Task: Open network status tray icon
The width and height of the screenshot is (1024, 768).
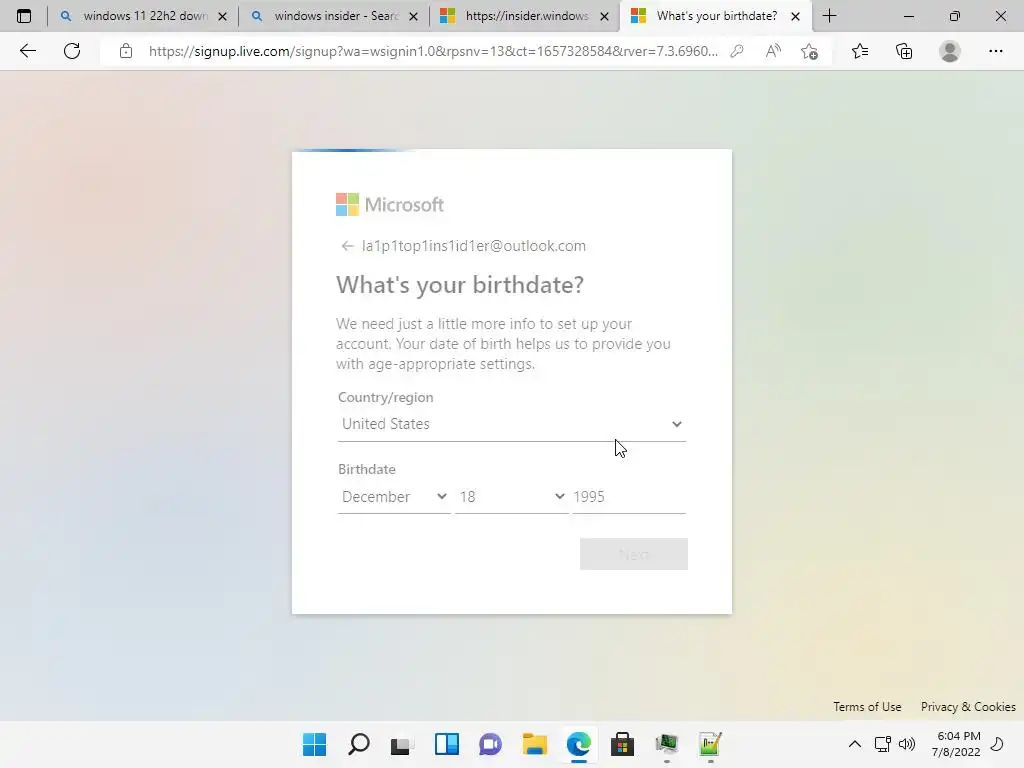Action: (x=882, y=744)
